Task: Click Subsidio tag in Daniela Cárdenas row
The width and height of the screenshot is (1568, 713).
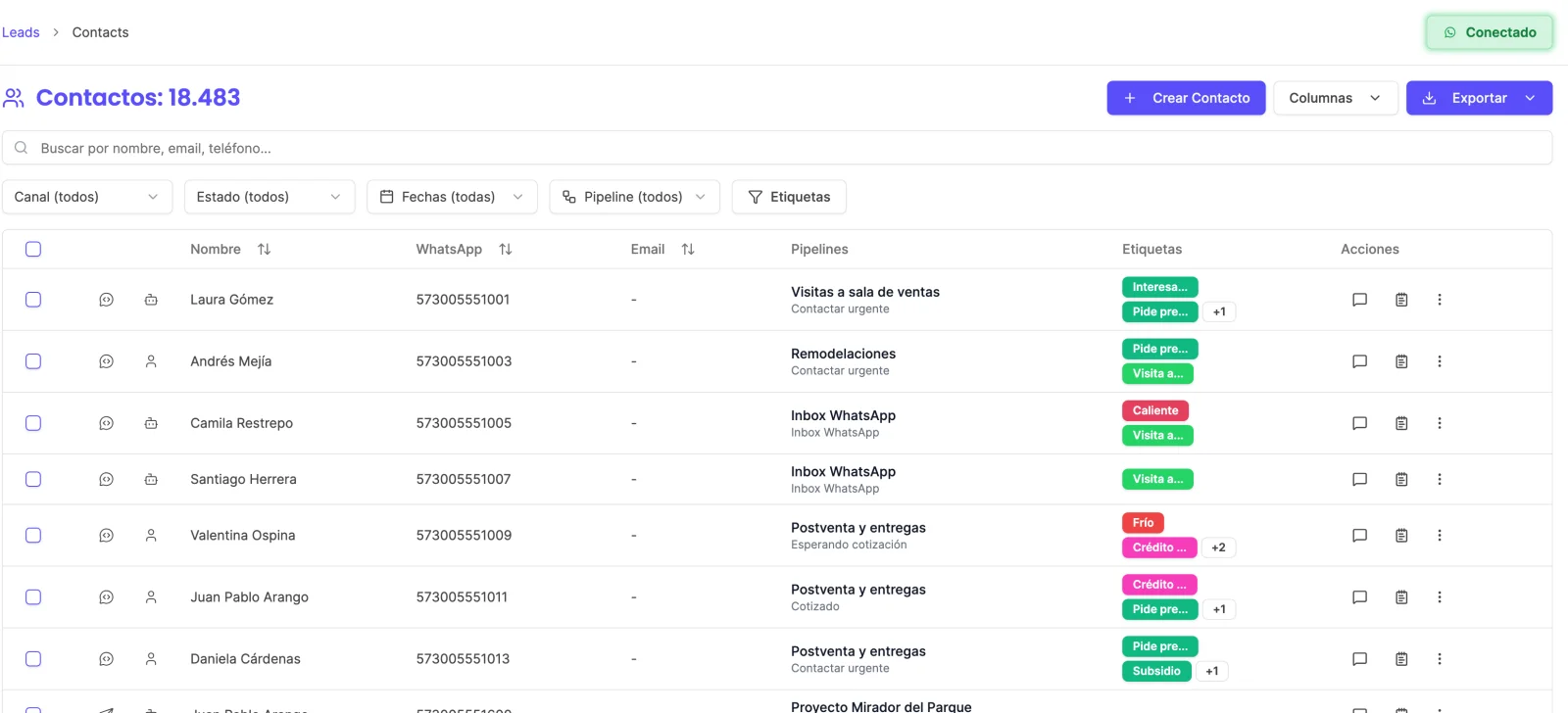Action: [x=1156, y=671]
